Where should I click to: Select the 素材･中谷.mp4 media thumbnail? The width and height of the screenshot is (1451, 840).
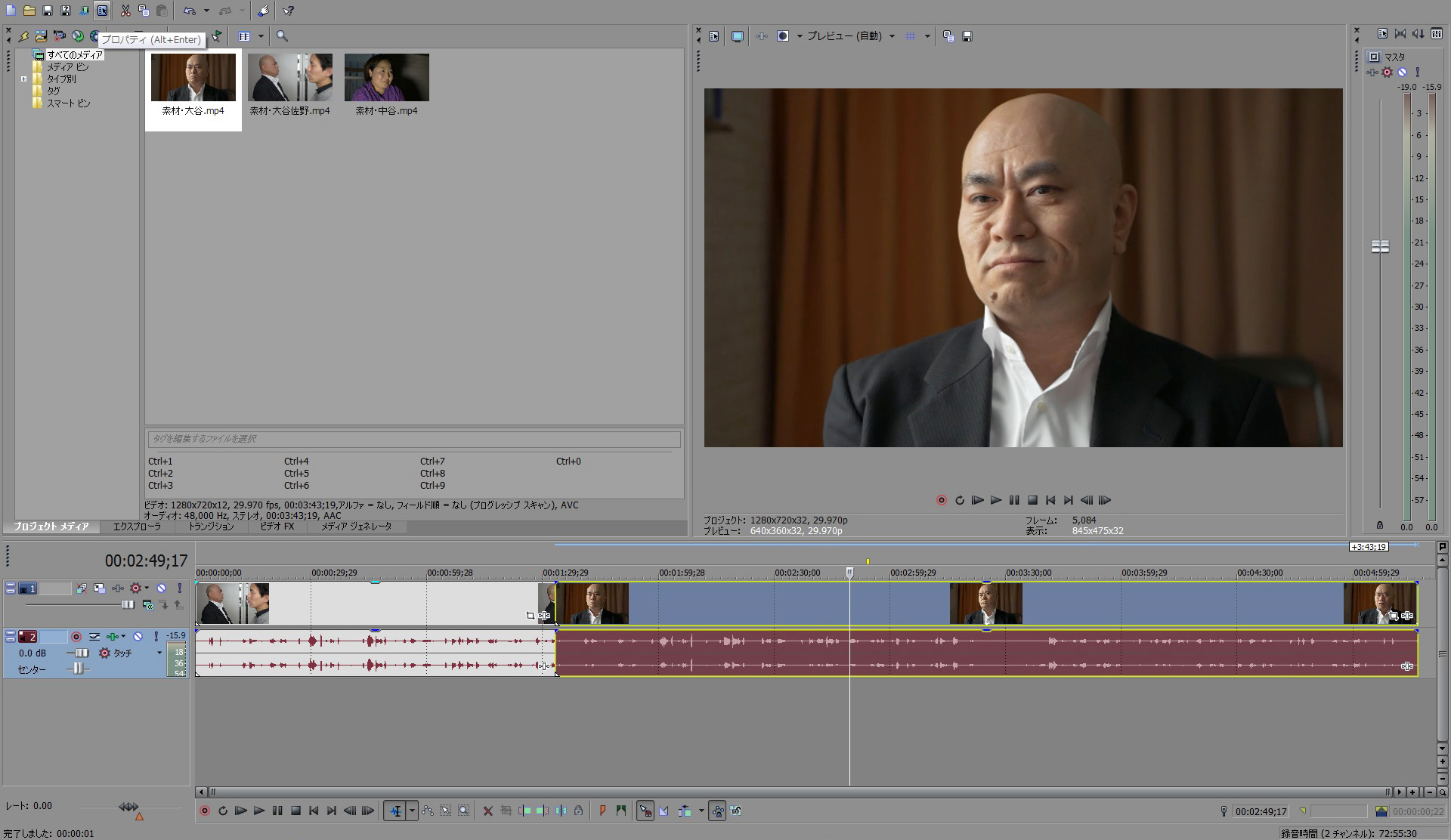pyautogui.click(x=386, y=78)
